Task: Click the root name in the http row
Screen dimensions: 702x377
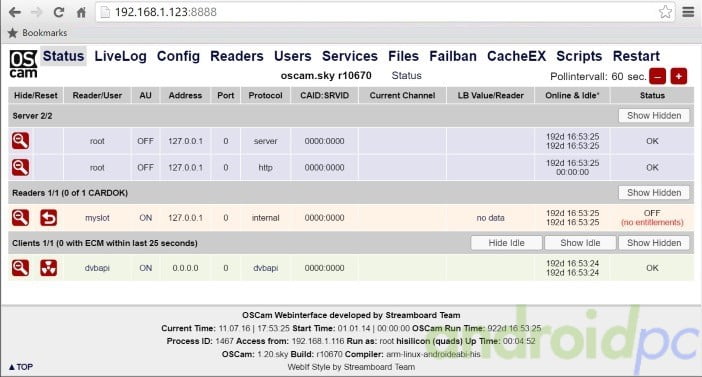Action: point(97,168)
